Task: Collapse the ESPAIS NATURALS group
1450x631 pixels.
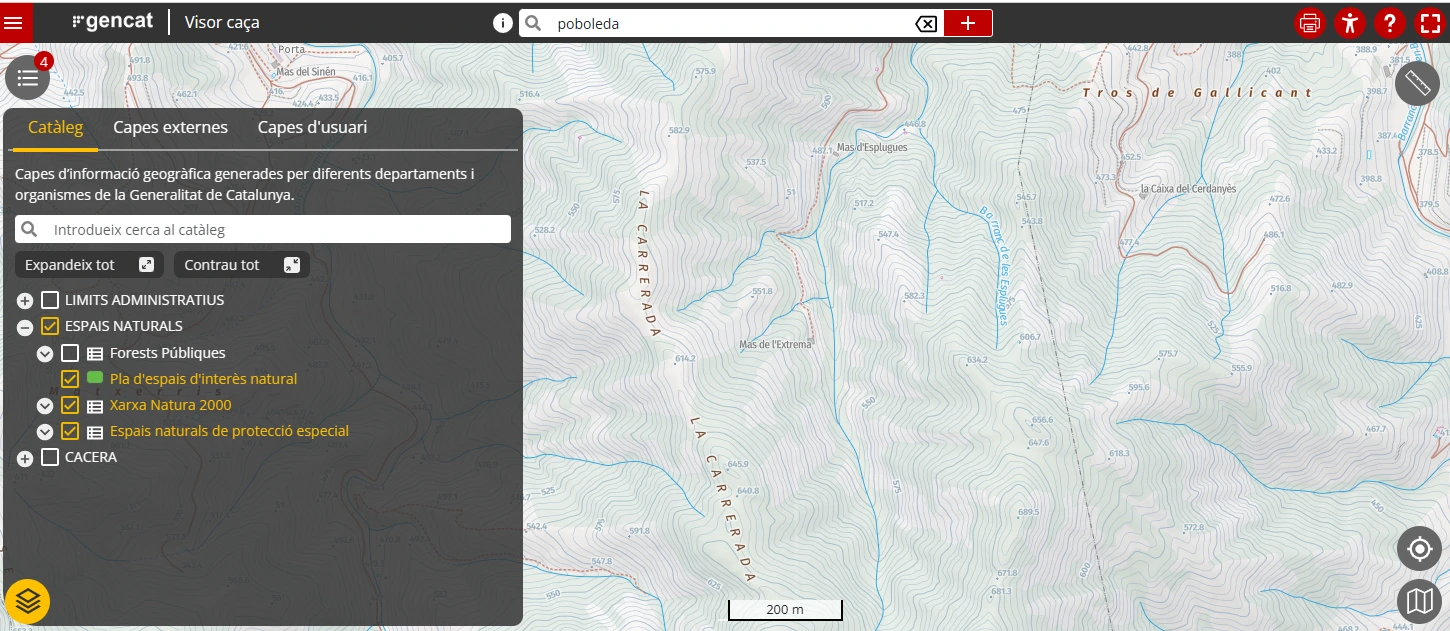Action: pyautogui.click(x=25, y=327)
